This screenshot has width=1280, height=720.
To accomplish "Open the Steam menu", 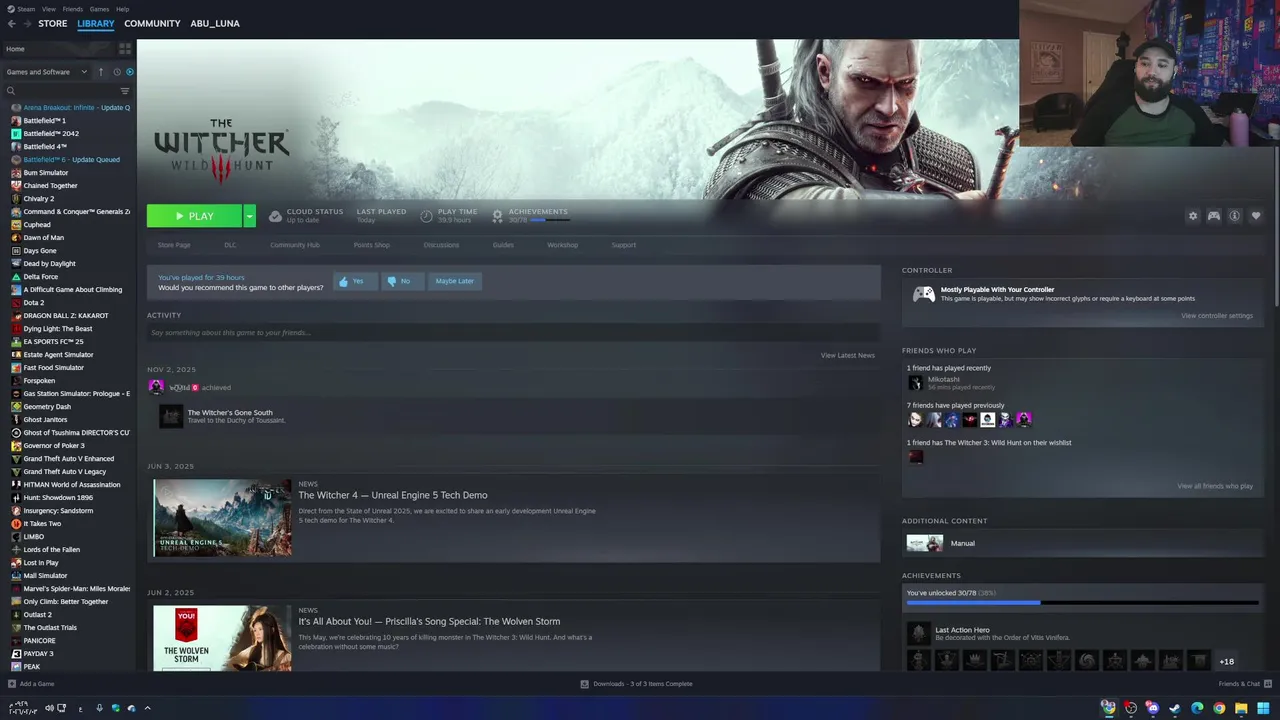I will coord(22,9).
